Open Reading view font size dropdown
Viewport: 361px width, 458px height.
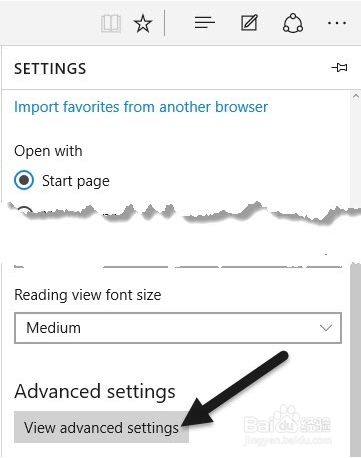pos(178,328)
